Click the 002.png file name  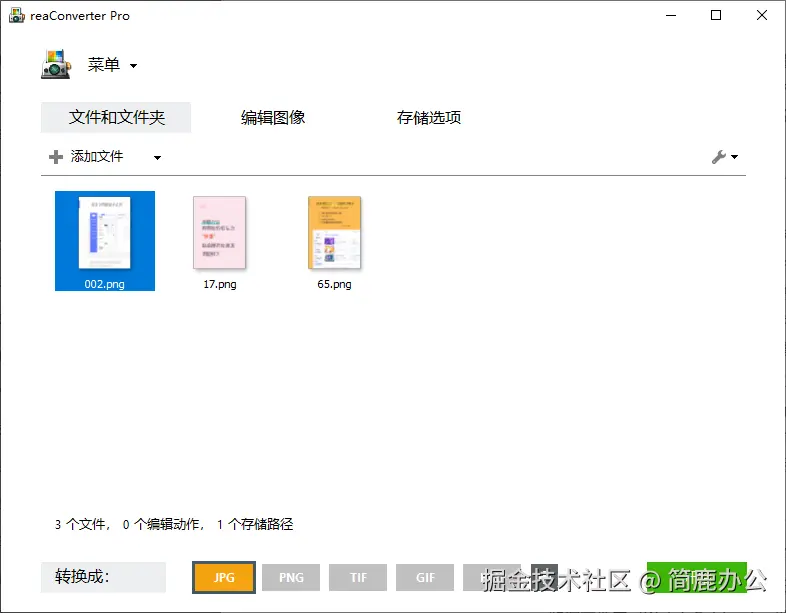(104, 284)
